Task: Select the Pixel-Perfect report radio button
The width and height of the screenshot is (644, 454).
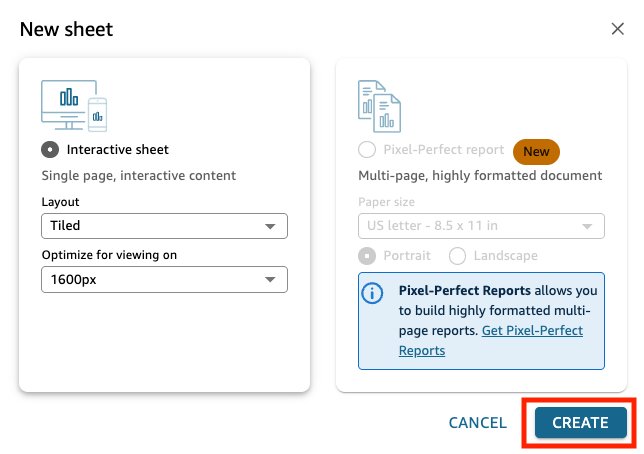Action: 367,150
